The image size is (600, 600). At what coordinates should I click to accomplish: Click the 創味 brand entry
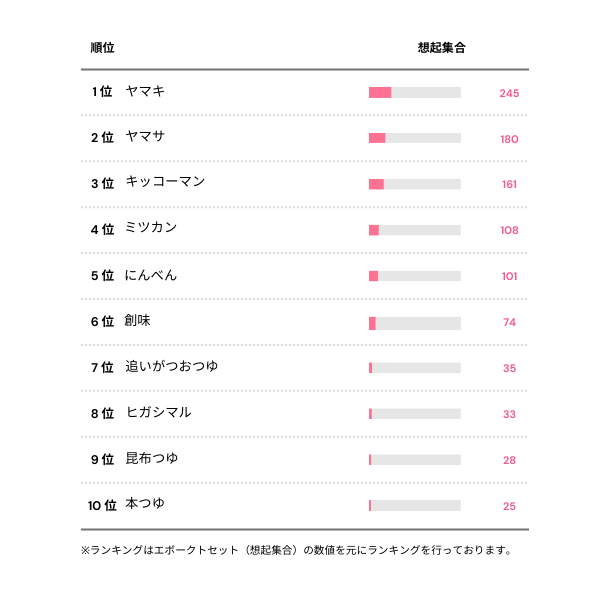point(138,321)
